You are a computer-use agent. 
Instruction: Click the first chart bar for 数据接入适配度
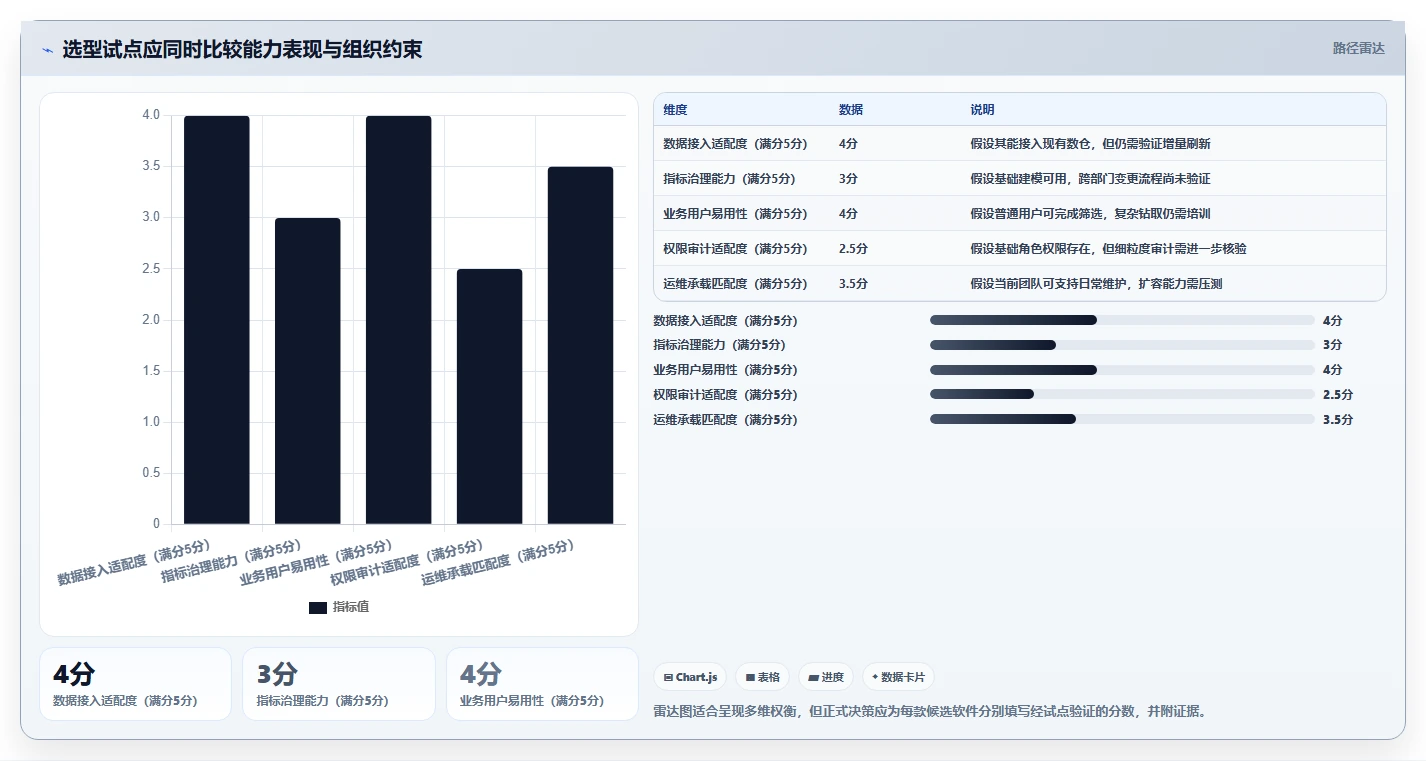(217, 320)
